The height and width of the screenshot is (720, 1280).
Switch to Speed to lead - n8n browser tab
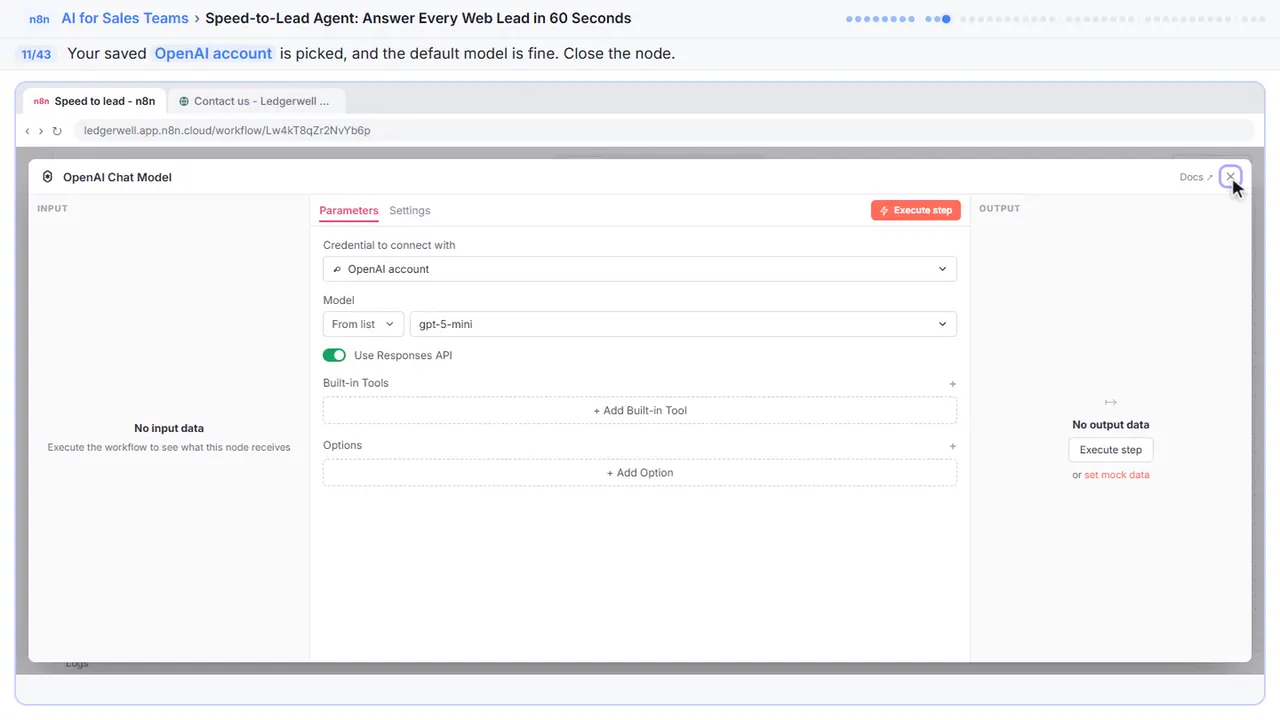click(x=95, y=101)
